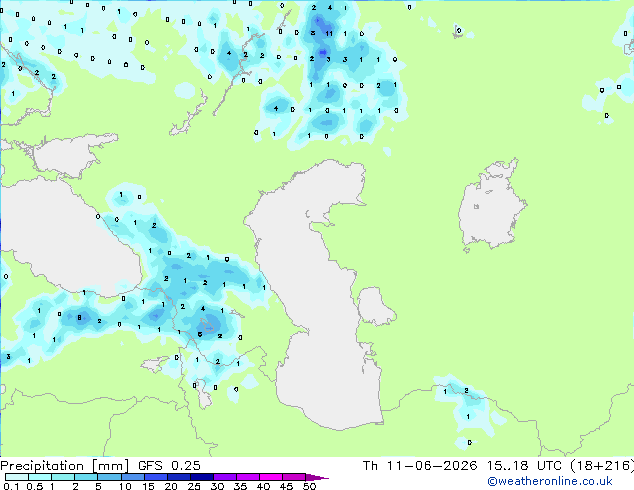Click the 'GFS 0.25' model label
This screenshot has height=490, width=634.
pyautogui.click(x=169, y=466)
